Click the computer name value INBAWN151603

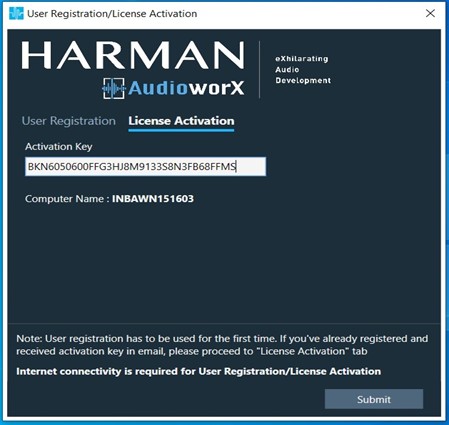click(x=153, y=199)
